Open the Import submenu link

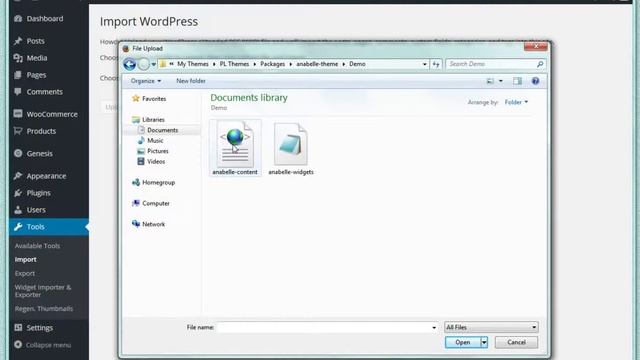[25, 260]
